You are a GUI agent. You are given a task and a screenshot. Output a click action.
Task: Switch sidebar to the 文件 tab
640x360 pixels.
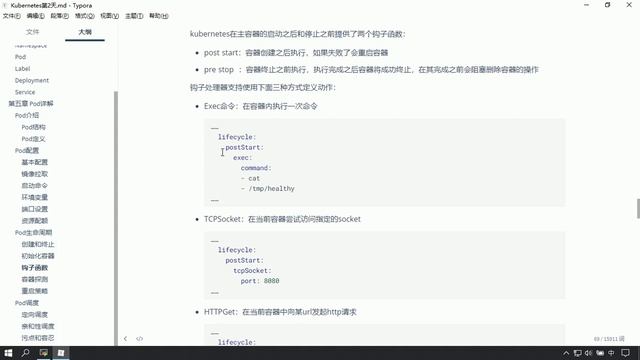click(x=33, y=32)
